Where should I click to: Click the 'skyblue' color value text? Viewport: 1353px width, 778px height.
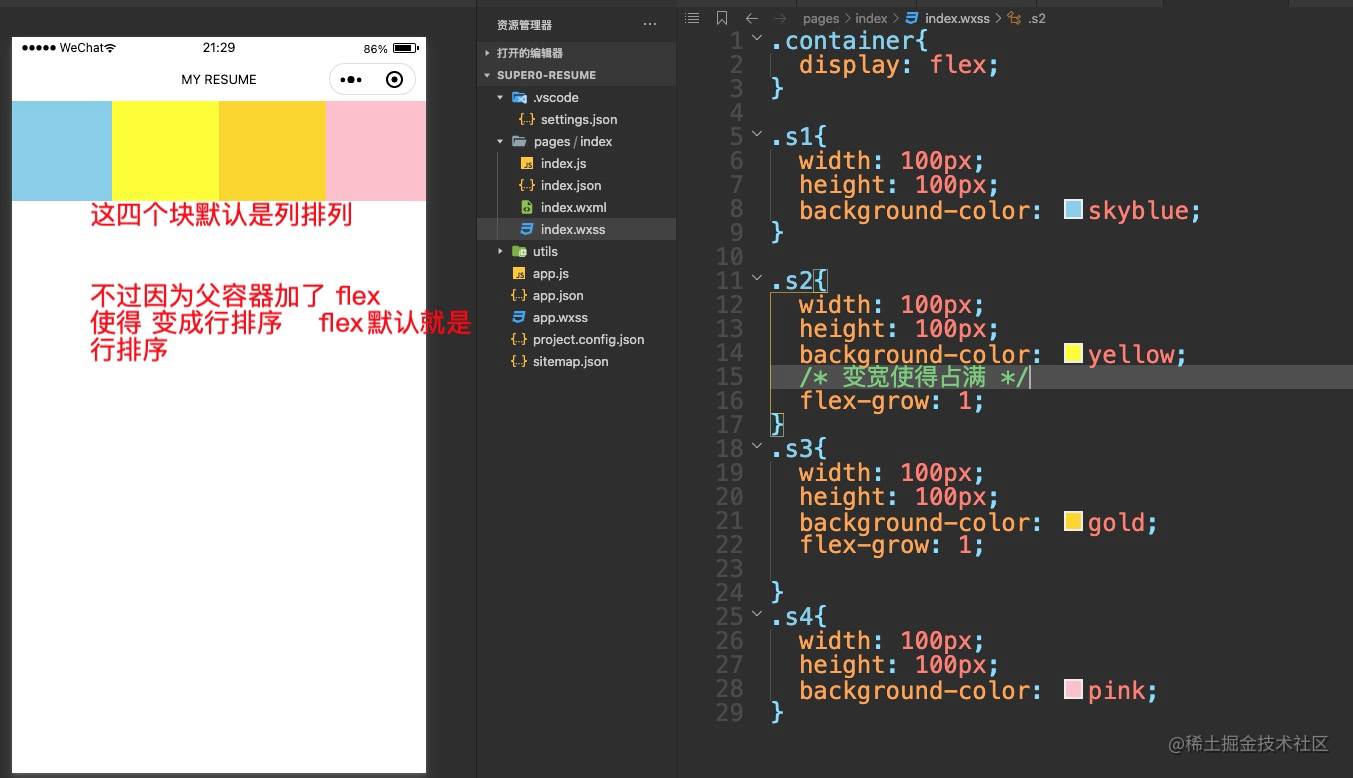click(1138, 210)
